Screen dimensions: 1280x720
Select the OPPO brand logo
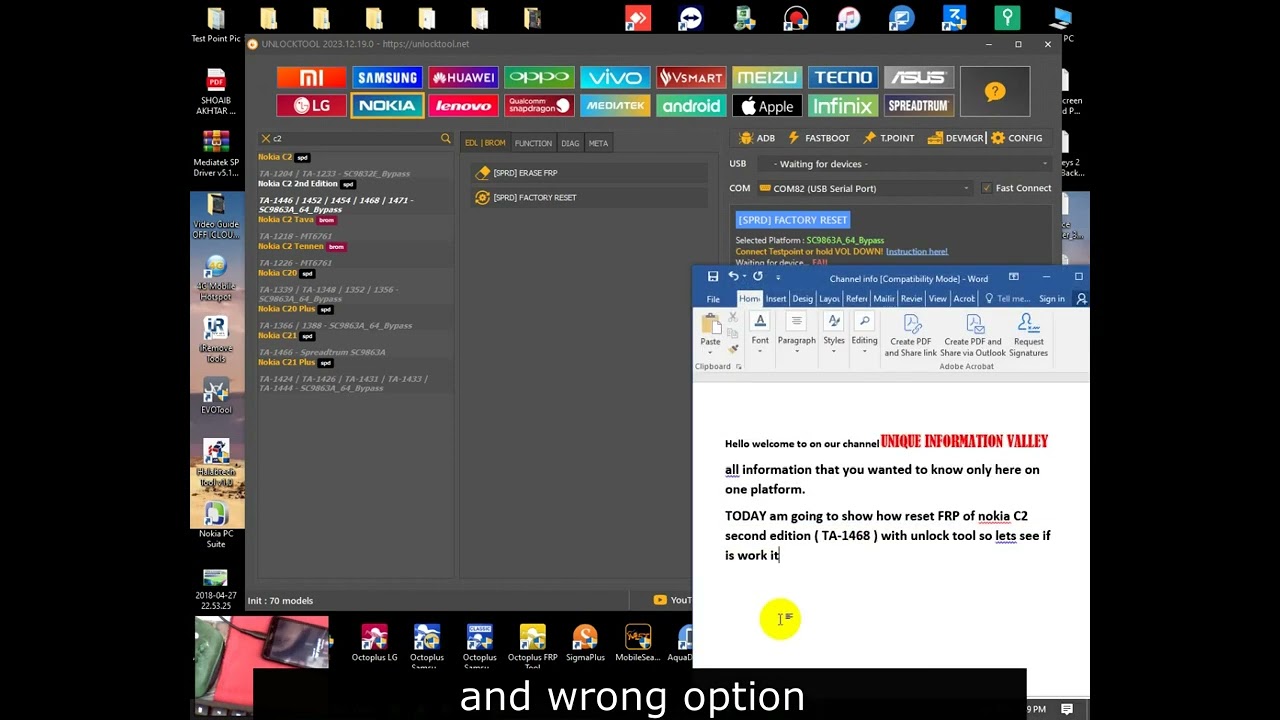click(x=539, y=78)
